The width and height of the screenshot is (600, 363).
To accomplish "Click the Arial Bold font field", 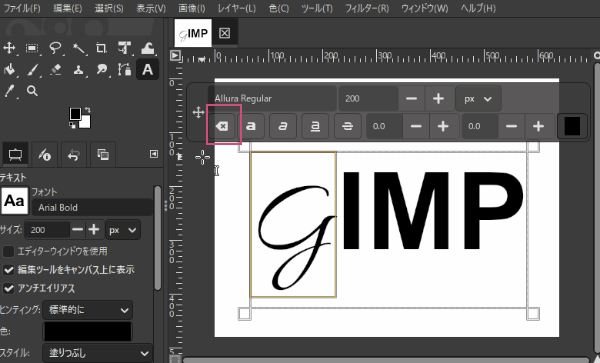I will click(92, 207).
